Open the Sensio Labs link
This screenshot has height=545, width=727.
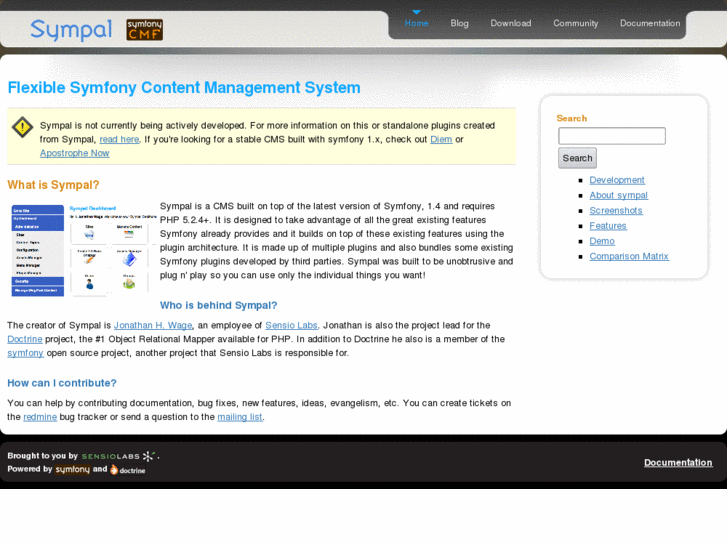point(292,326)
